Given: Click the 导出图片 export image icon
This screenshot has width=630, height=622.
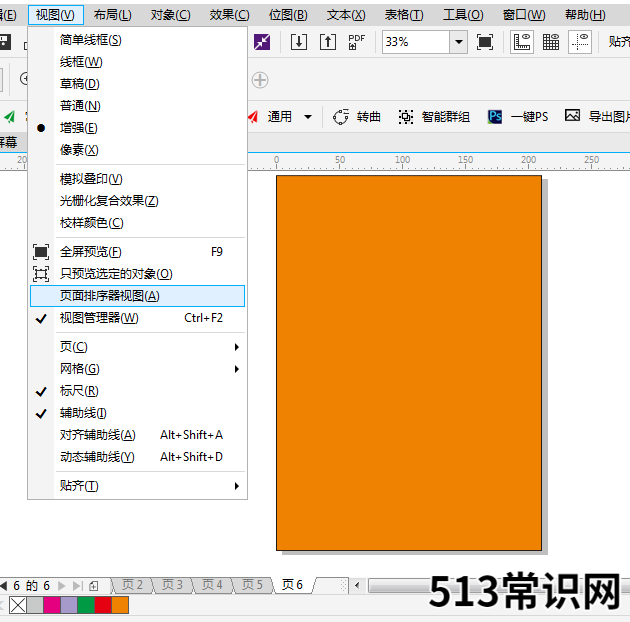Looking at the screenshot, I should (x=572, y=116).
